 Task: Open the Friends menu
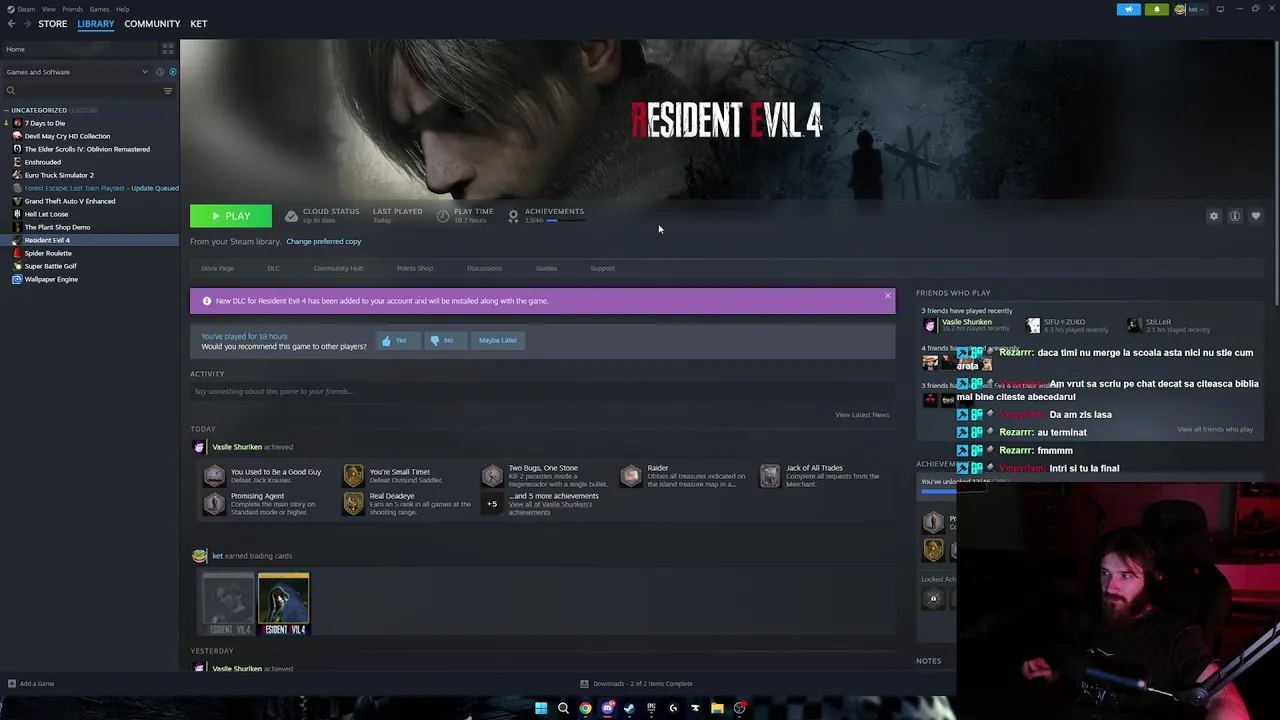coord(72,9)
